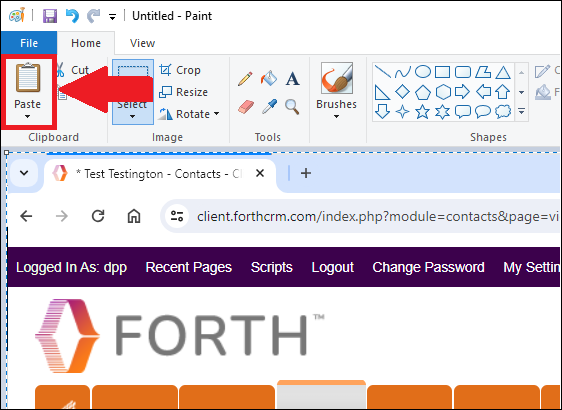Pick the Eraser tool
This screenshot has height=410, width=562.
pos(246,107)
